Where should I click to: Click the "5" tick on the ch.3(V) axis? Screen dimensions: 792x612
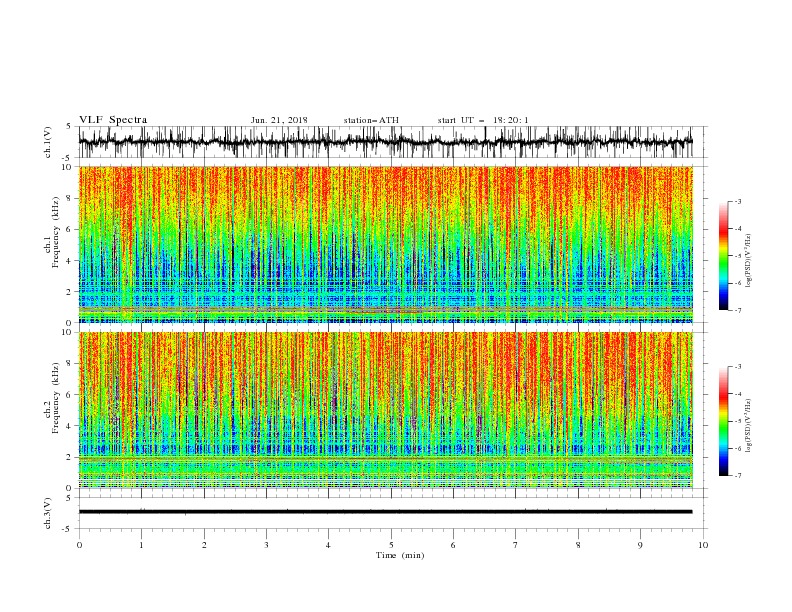pyautogui.click(x=69, y=497)
